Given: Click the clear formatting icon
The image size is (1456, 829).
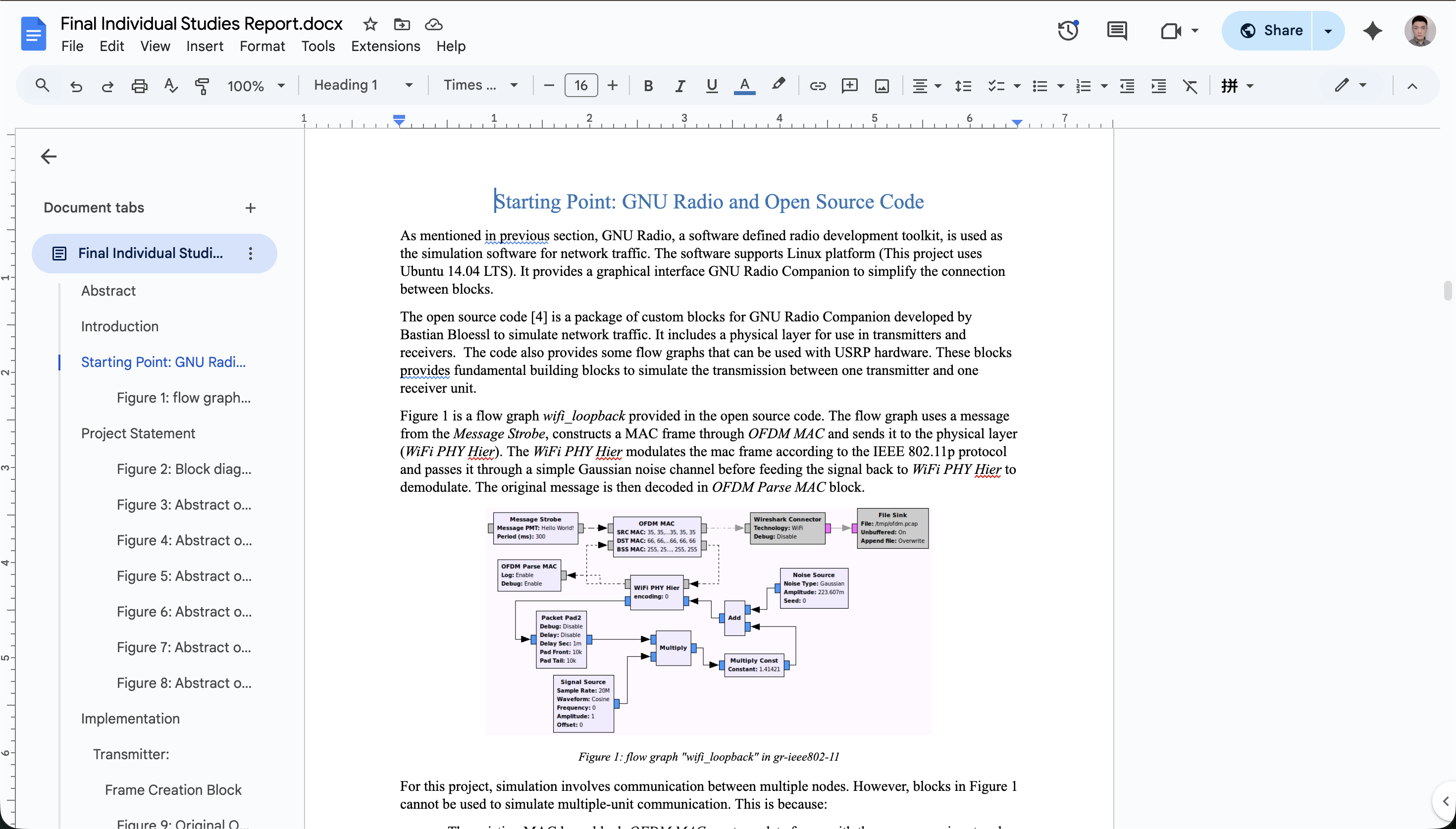Looking at the screenshot, I should coord(1190,86).
